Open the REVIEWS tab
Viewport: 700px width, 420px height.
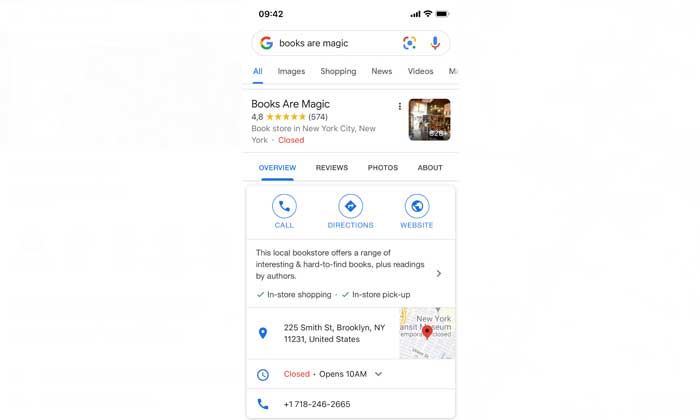[332, 168]
